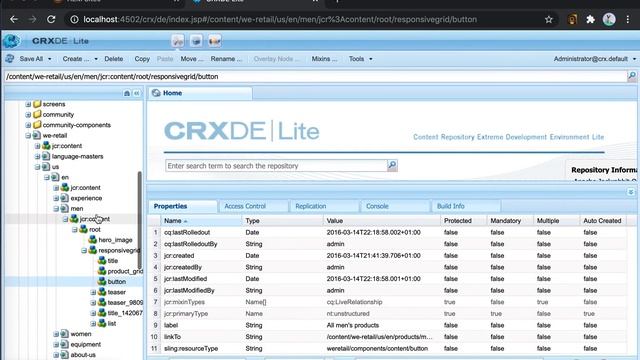Collapse the tree panel with the double-arrow icon

136,93
